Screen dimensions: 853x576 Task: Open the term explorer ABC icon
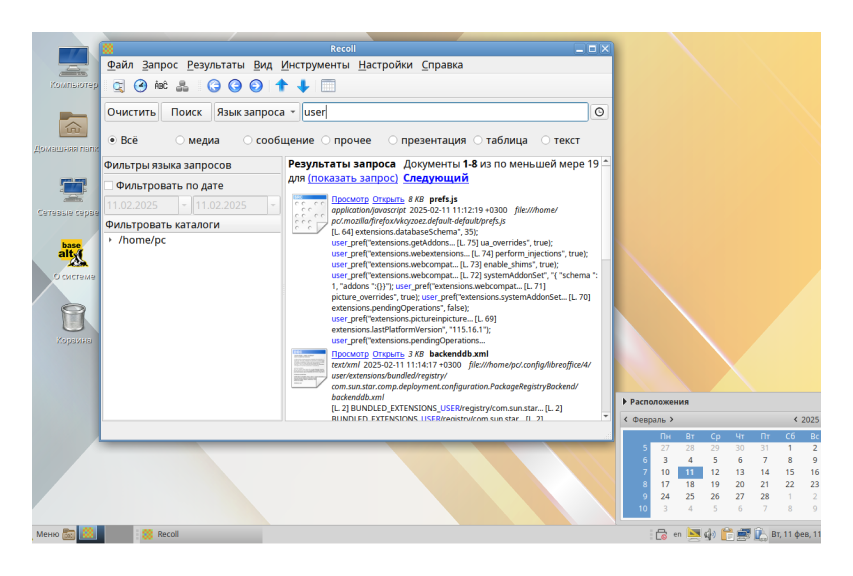click(x=161, y=86)
